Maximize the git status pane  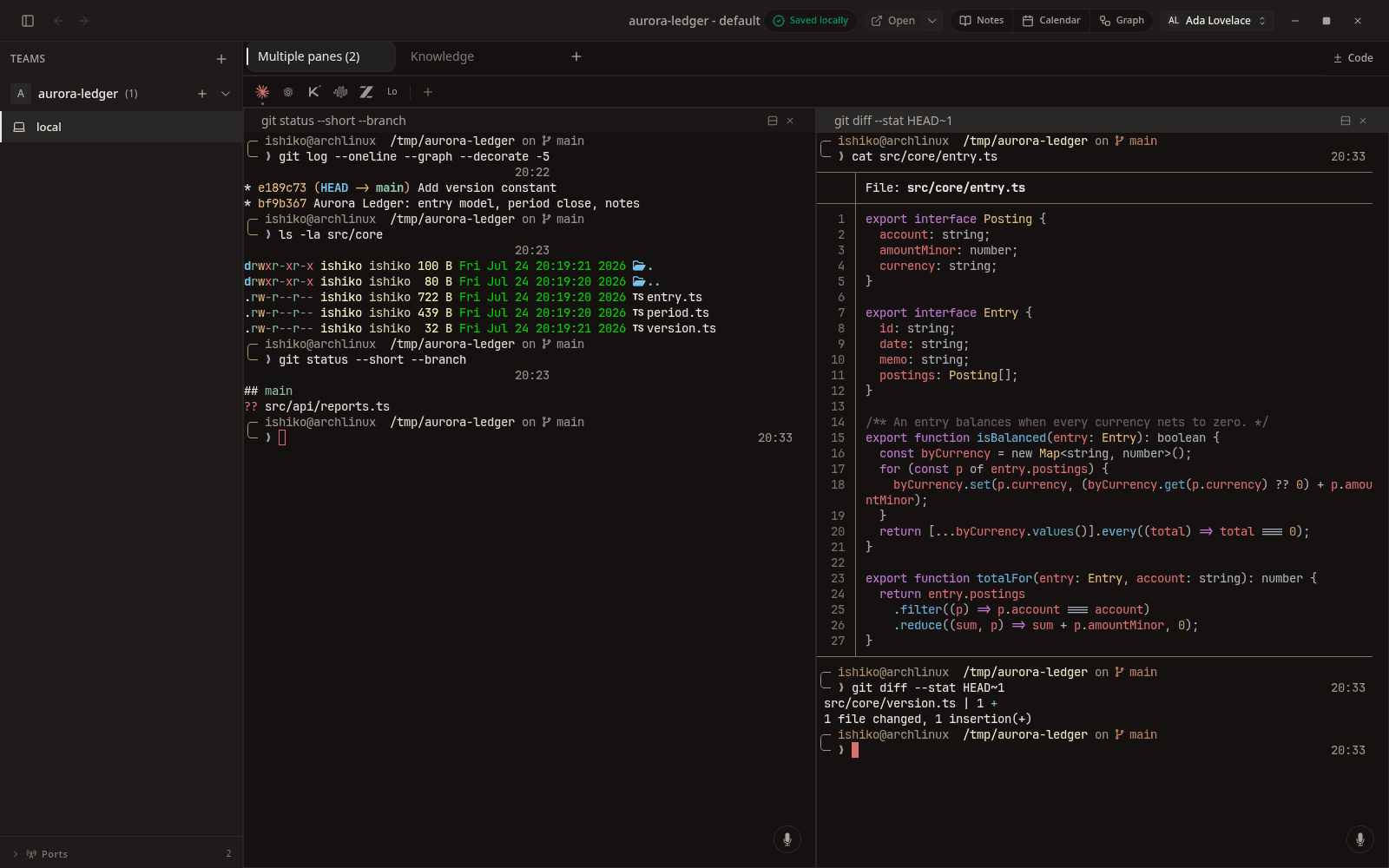[773, 121]
